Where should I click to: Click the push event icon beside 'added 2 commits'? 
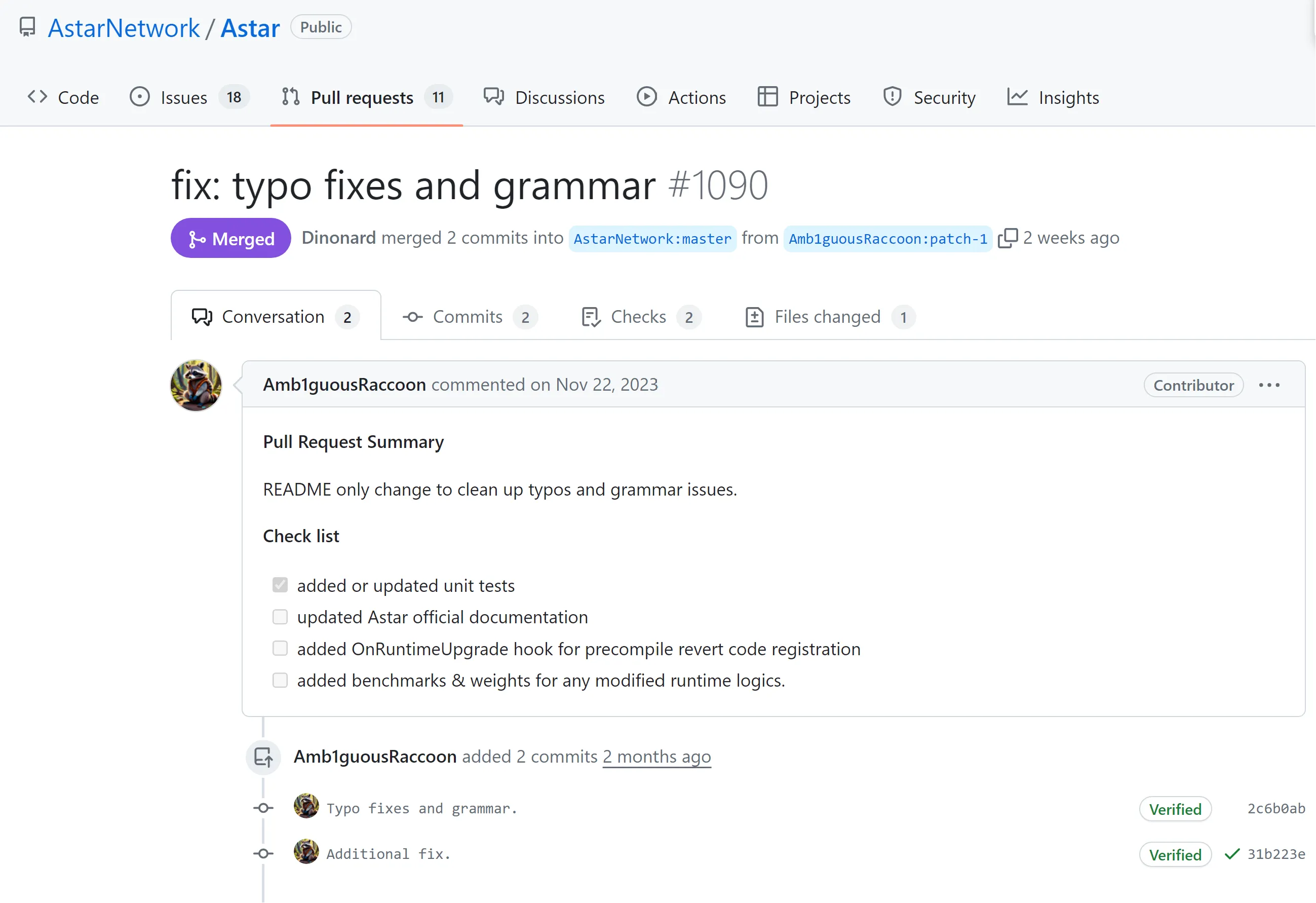pyautogui.click(x=263, y=757)
